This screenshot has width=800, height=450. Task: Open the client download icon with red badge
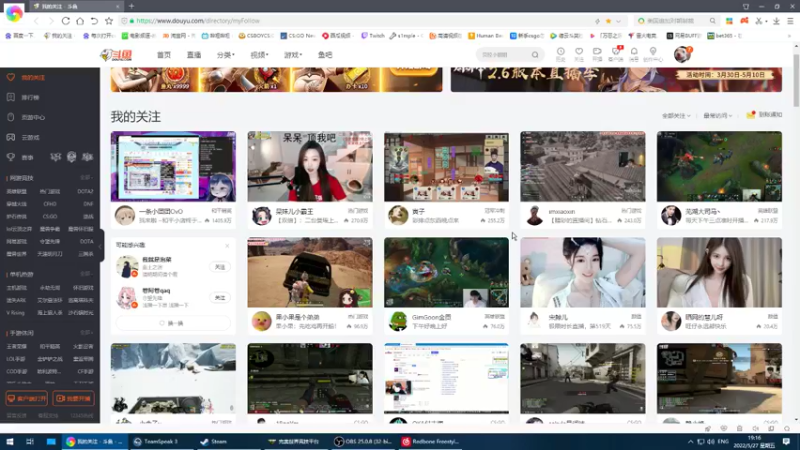(x=616, y=54)
